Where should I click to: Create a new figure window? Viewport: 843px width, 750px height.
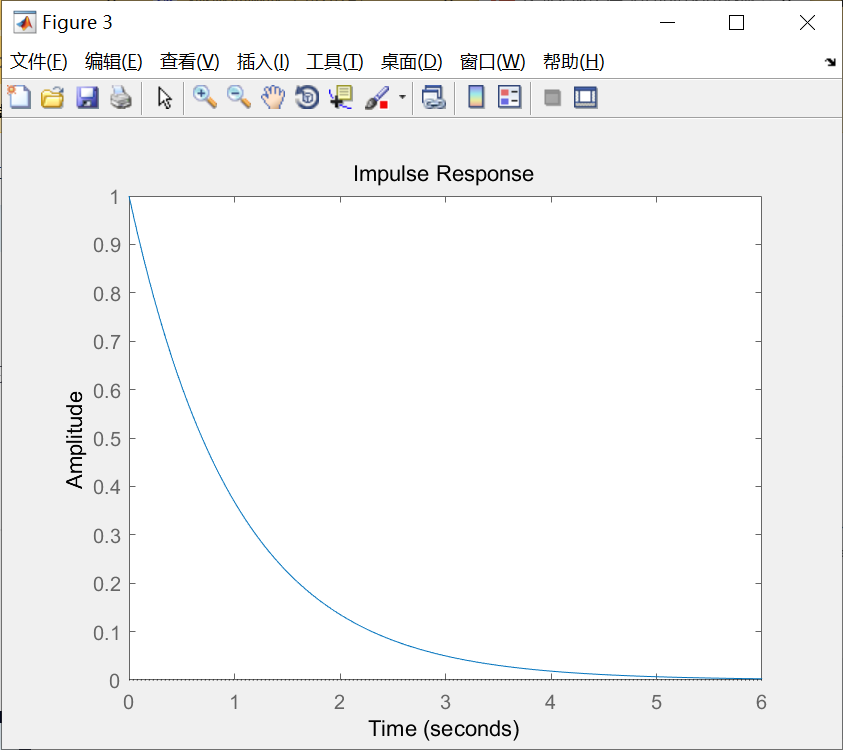[x=19, y=97]
